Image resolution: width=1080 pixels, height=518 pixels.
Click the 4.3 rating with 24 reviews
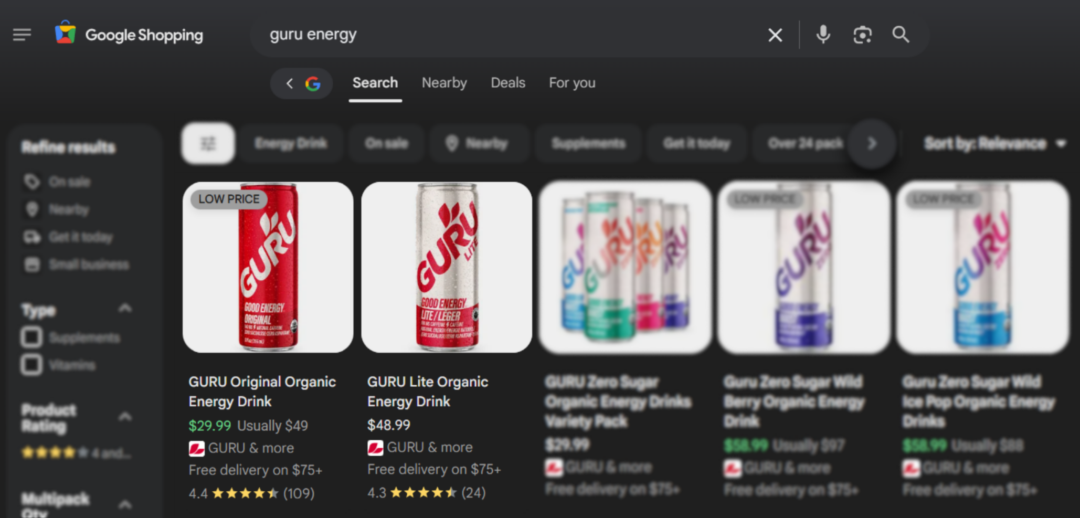[426, 493]
